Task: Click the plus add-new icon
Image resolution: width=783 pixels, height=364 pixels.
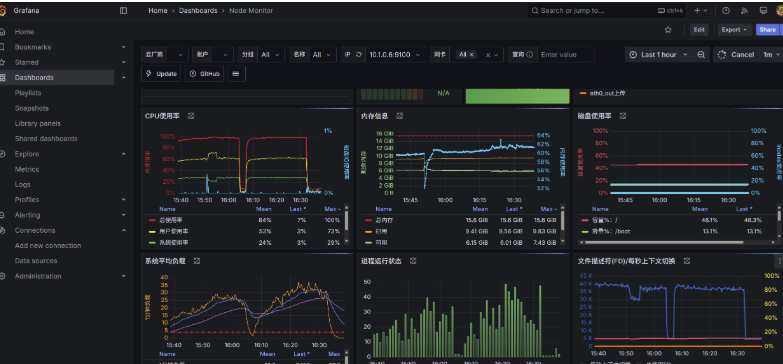Action: [x=701, y=10]
